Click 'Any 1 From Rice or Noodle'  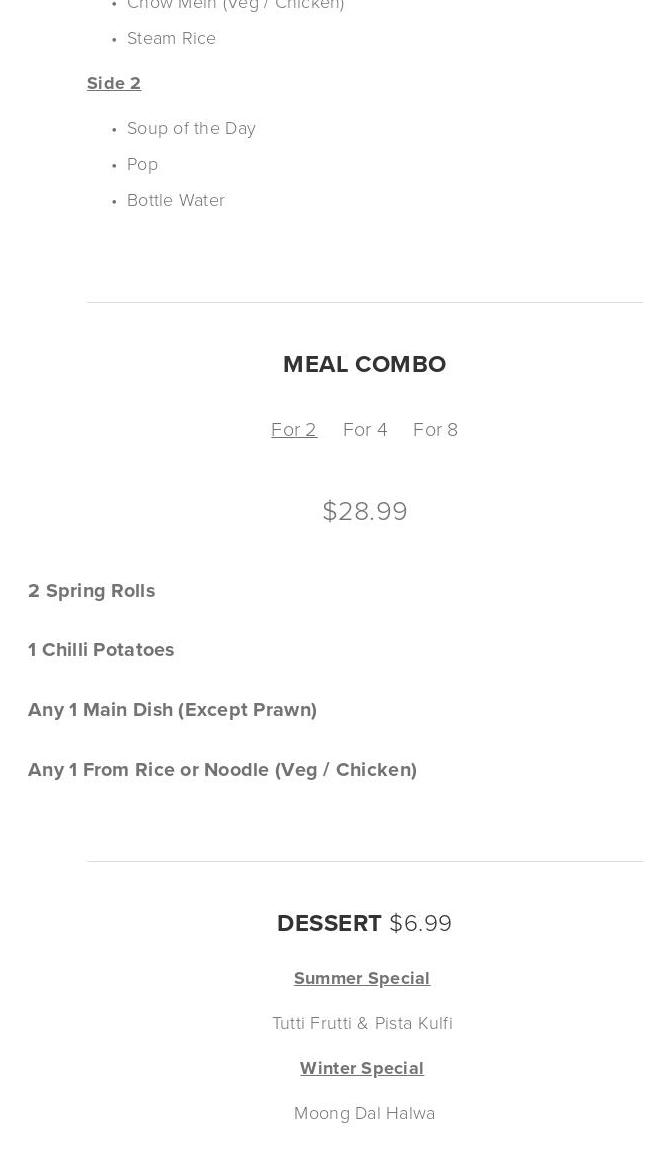[222, 770]
